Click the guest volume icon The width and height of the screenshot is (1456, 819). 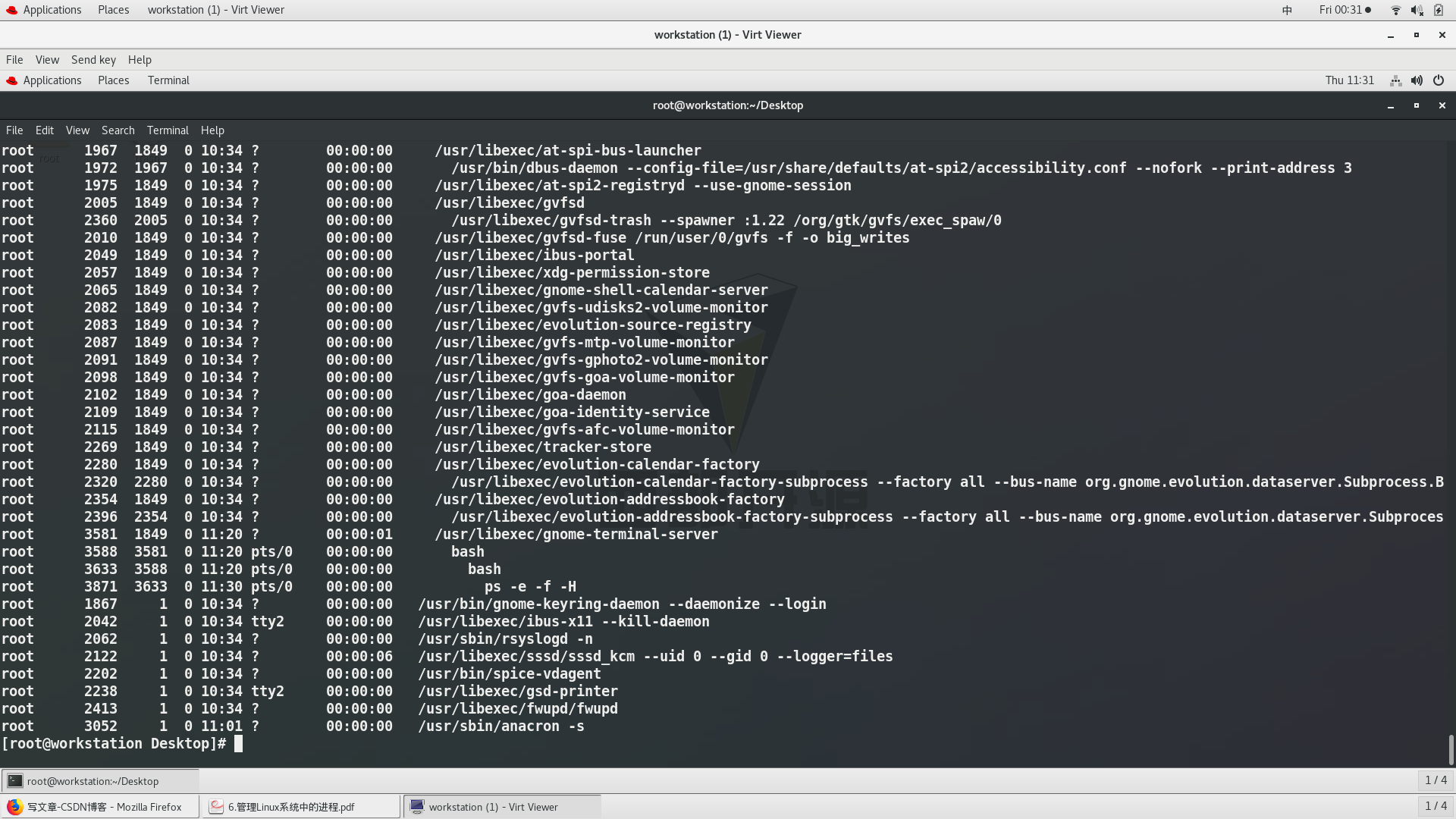point(1417,80)
